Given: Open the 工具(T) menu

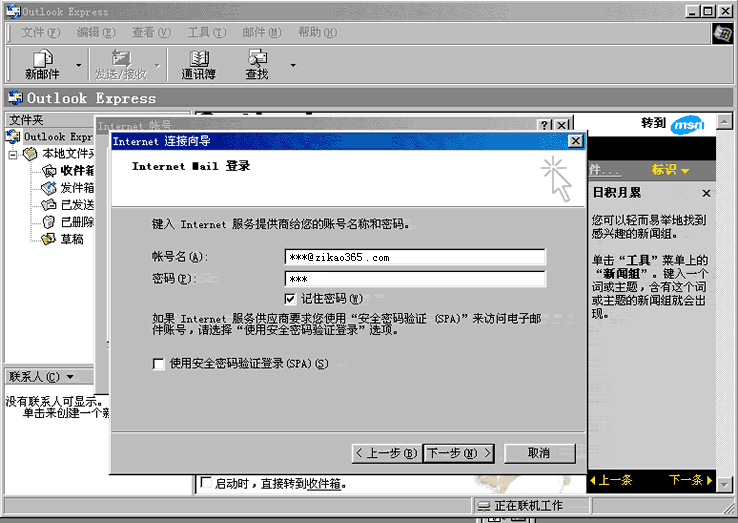Looking at the screenshot, I should point(207,32).
